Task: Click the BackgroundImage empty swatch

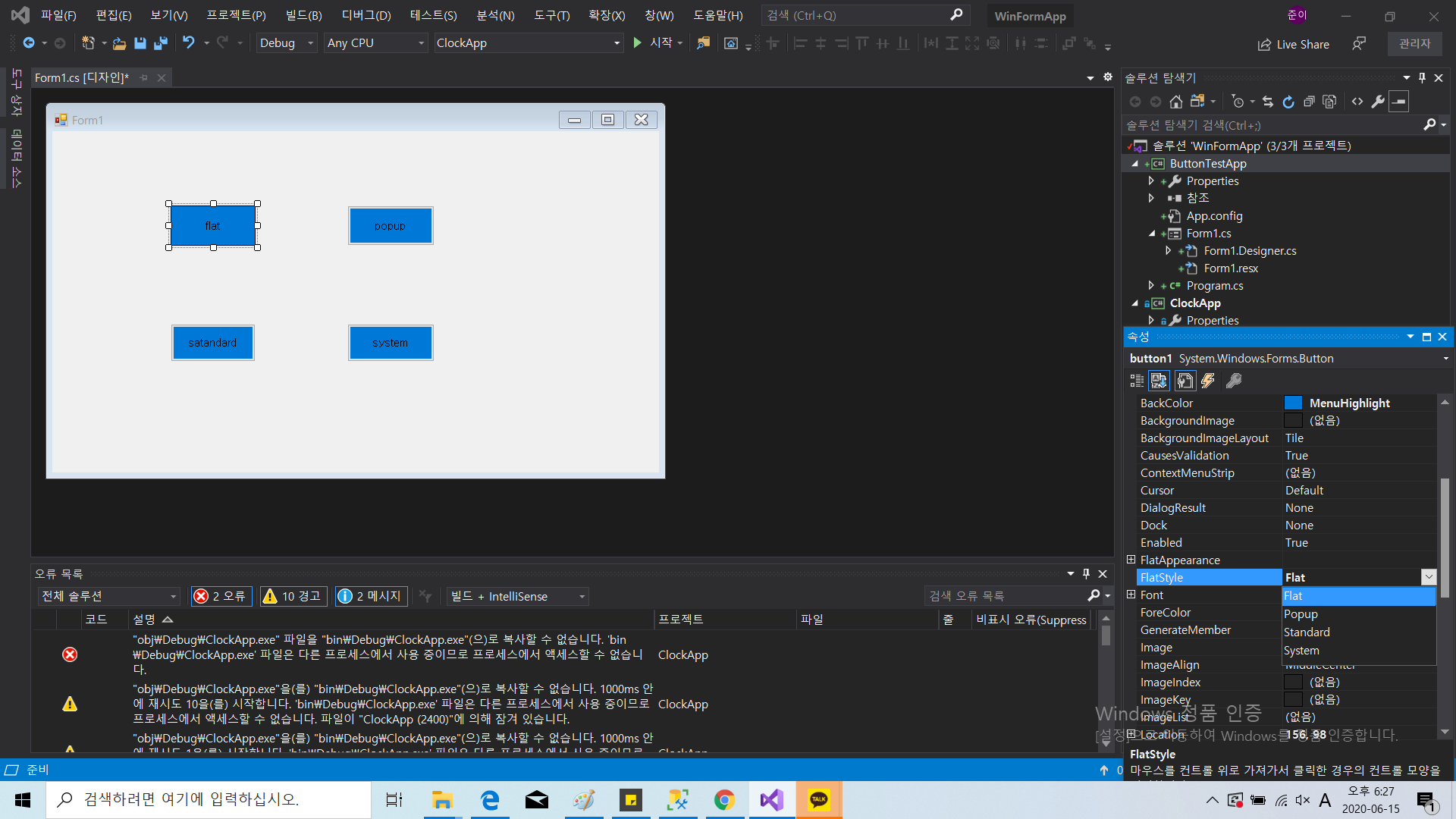Action: (x=1293, y=421)
